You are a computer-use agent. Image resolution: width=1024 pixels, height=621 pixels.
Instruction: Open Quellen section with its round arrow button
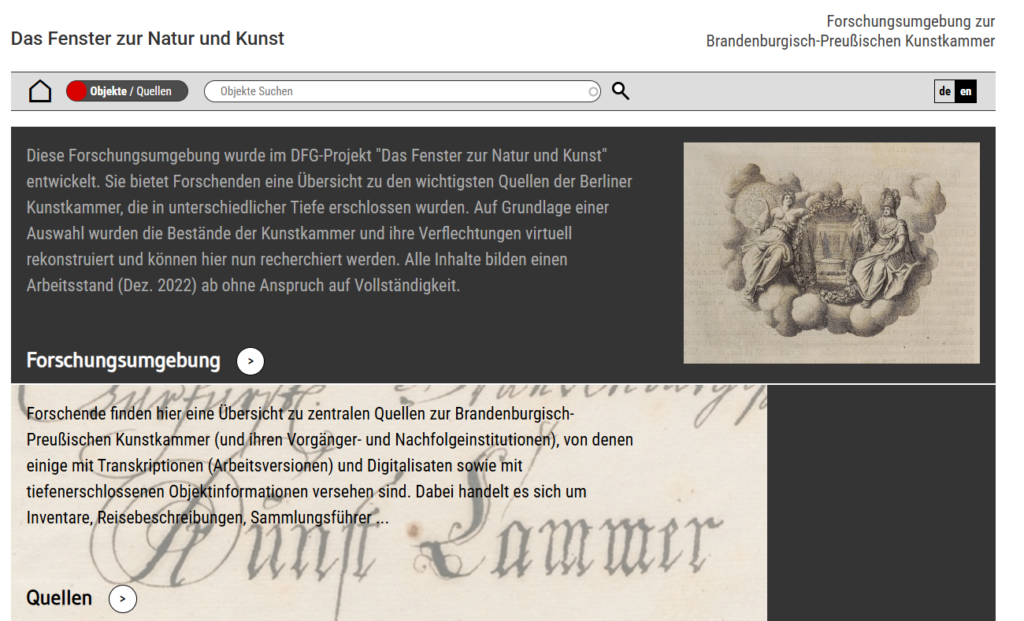click(x=122, y=599)
